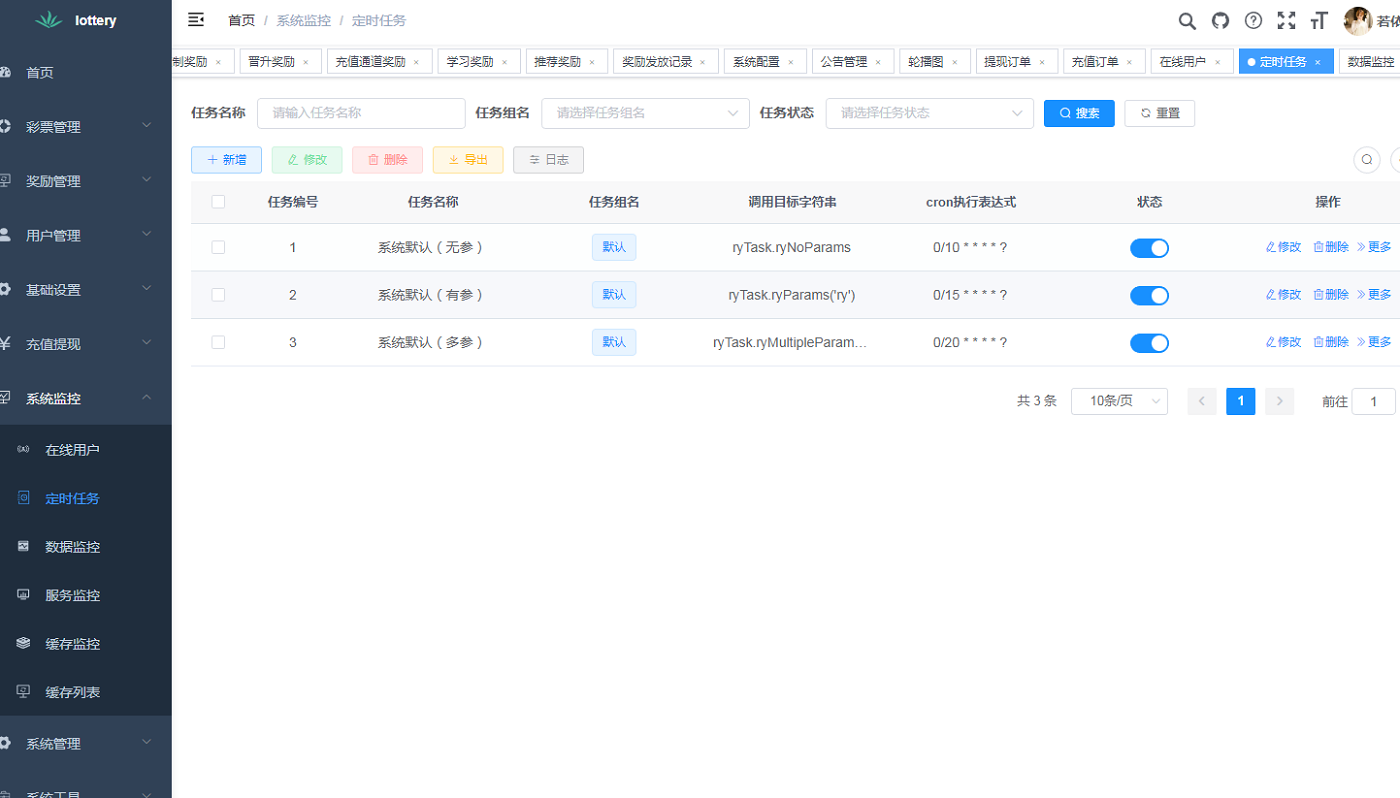Click the 搜索 button
This screenshot has height=798, width=1400.
[1079, 113]
